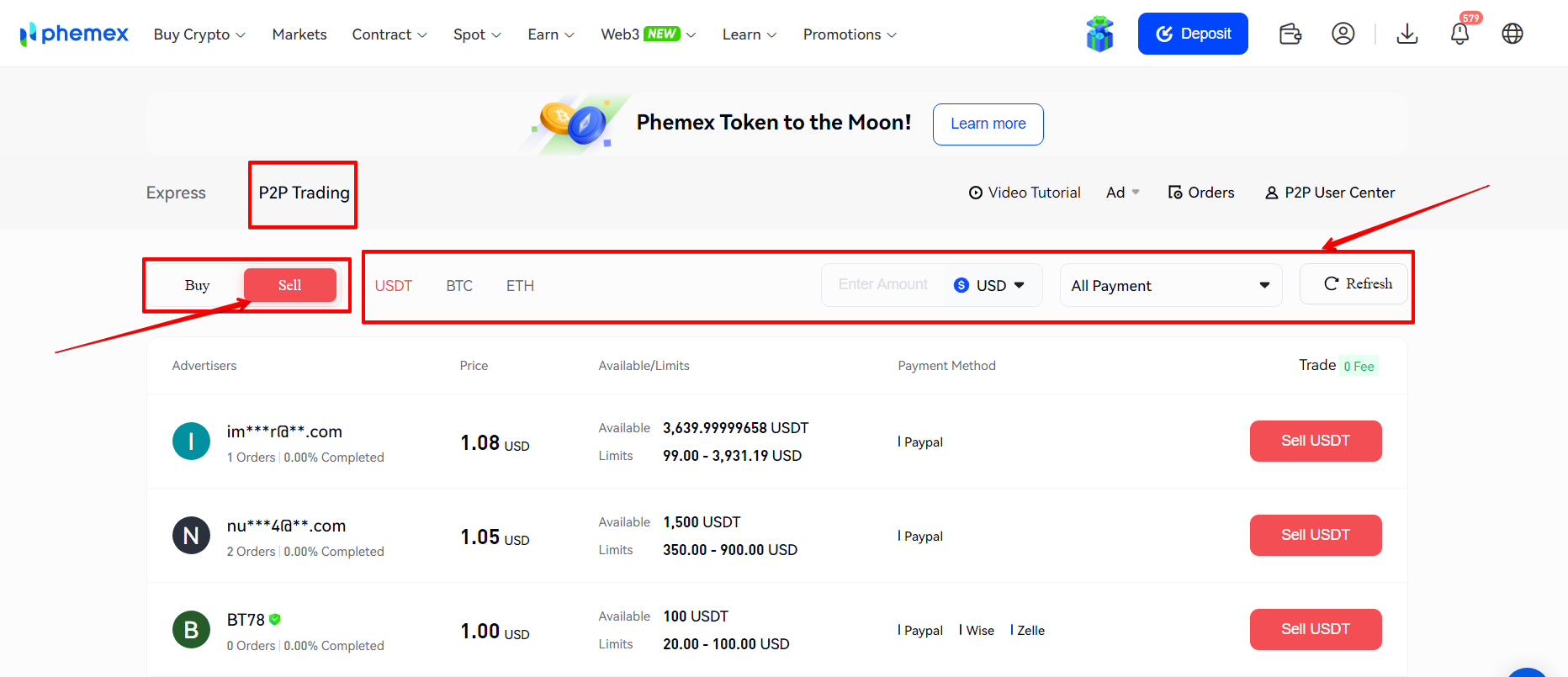Switch to the P2P Trading tab
The image size is (1568, 677).
point(304,193)
